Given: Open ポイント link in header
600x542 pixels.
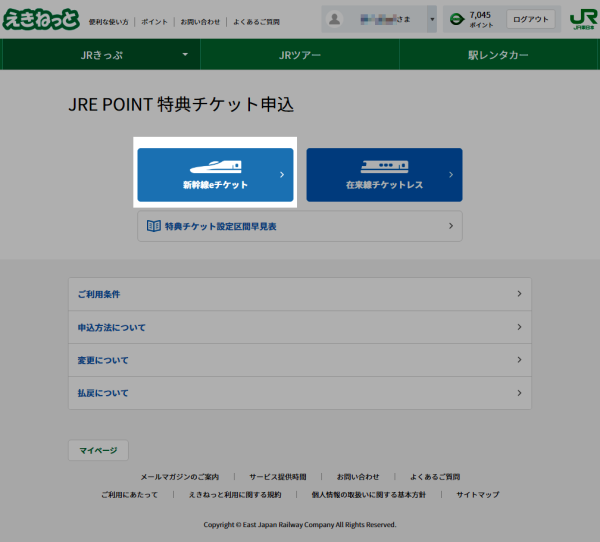Looking at the screenshot, I should tap(155, 22).
